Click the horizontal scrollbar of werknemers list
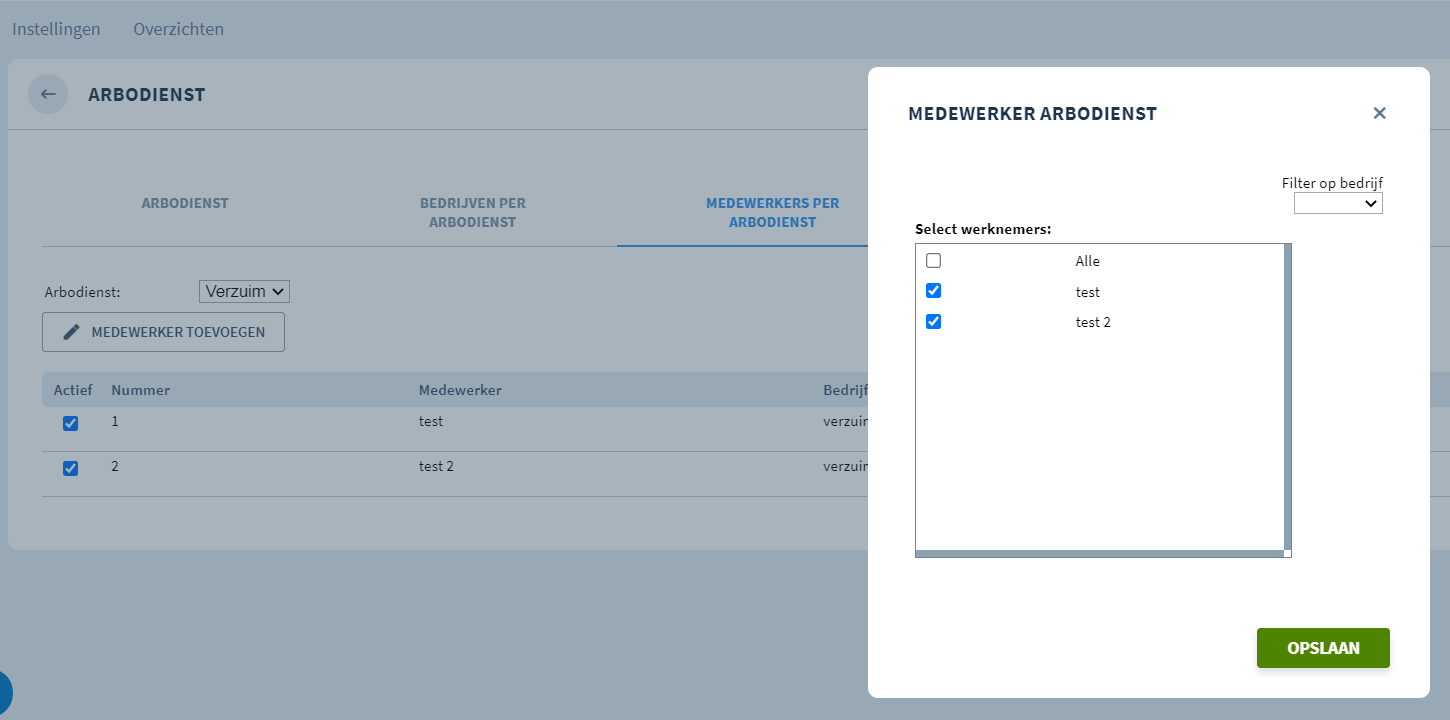Viewport: 1450px width, 720px height. click(1100, 553)
